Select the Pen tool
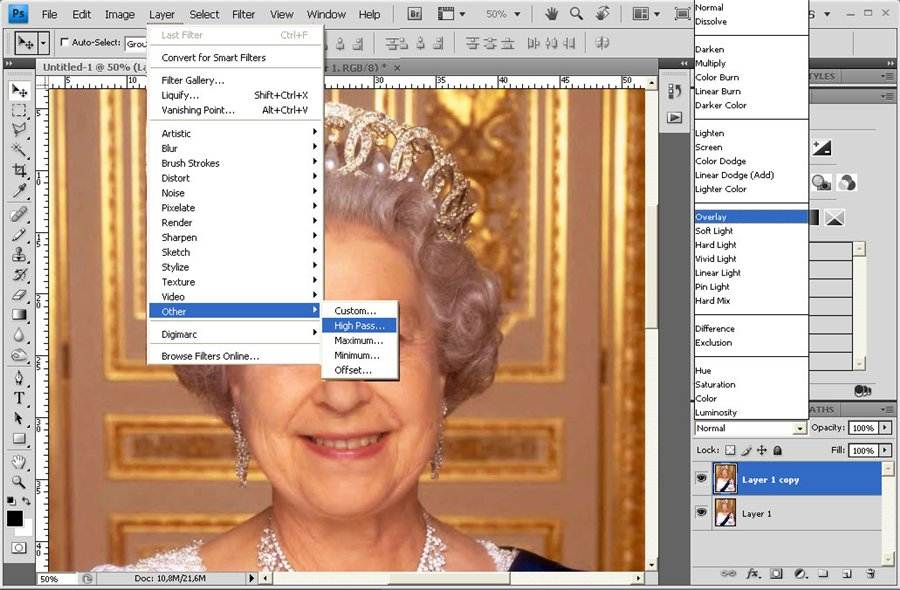The height and width of the screenshot is (590, 900). 19,378
